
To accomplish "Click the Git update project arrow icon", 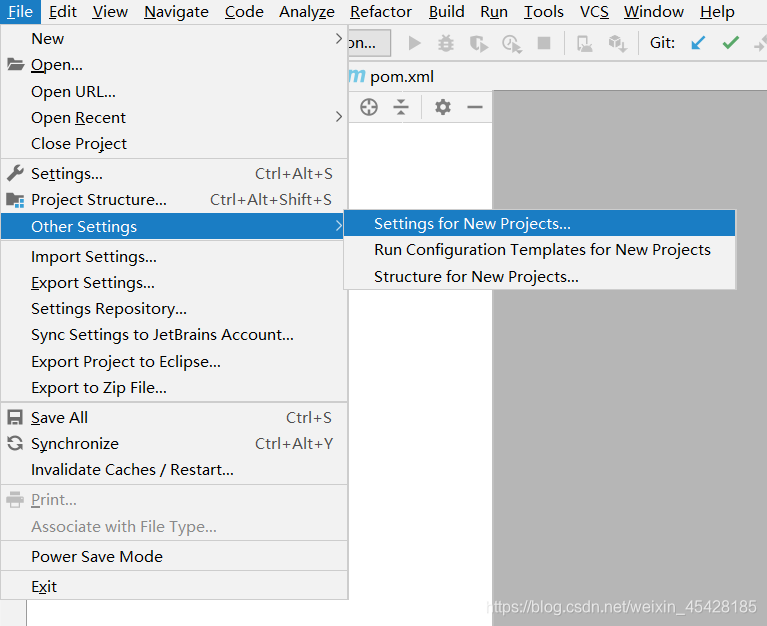I will (x=698, y=43).
